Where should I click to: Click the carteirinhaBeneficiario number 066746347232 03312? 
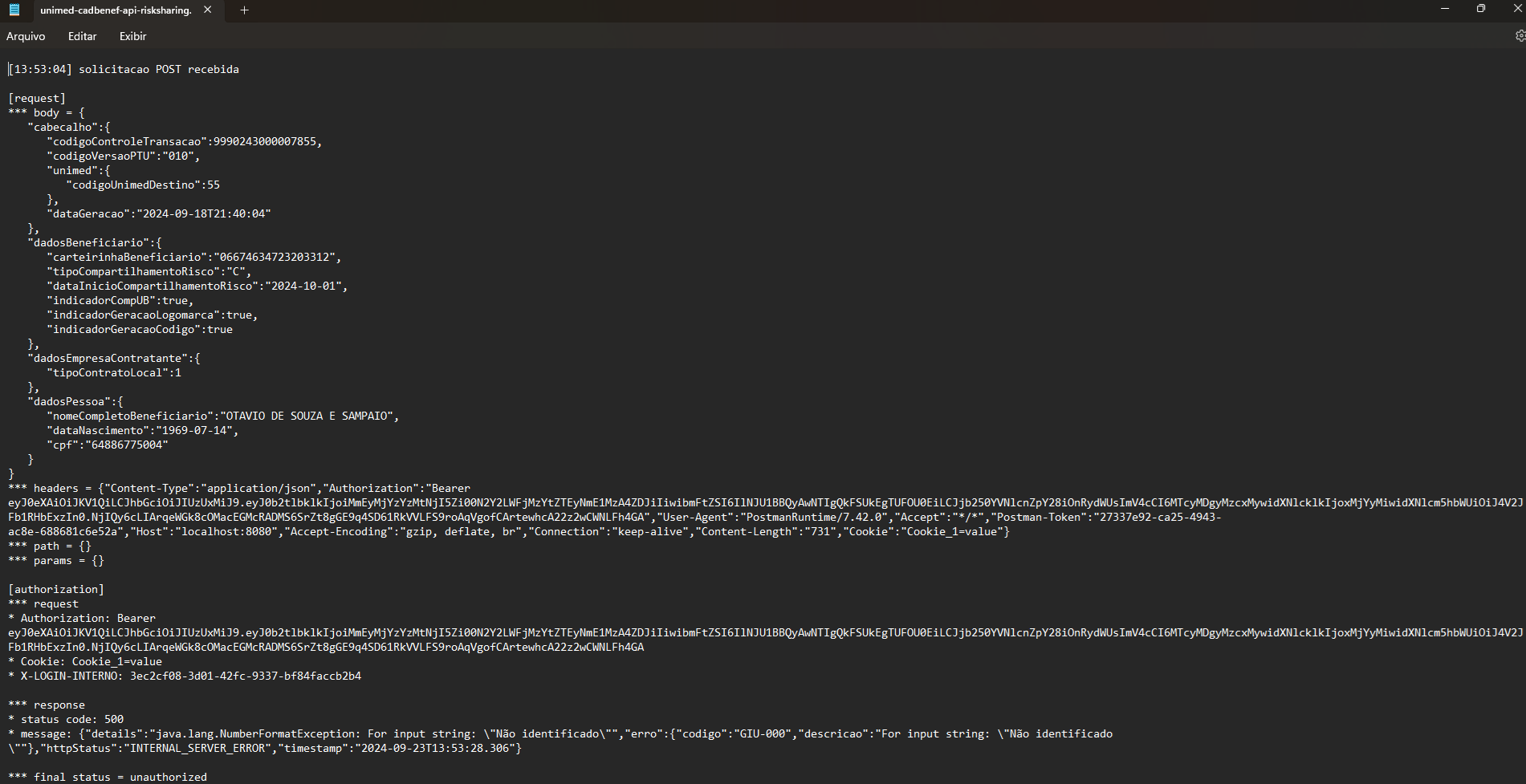point(275,258)
